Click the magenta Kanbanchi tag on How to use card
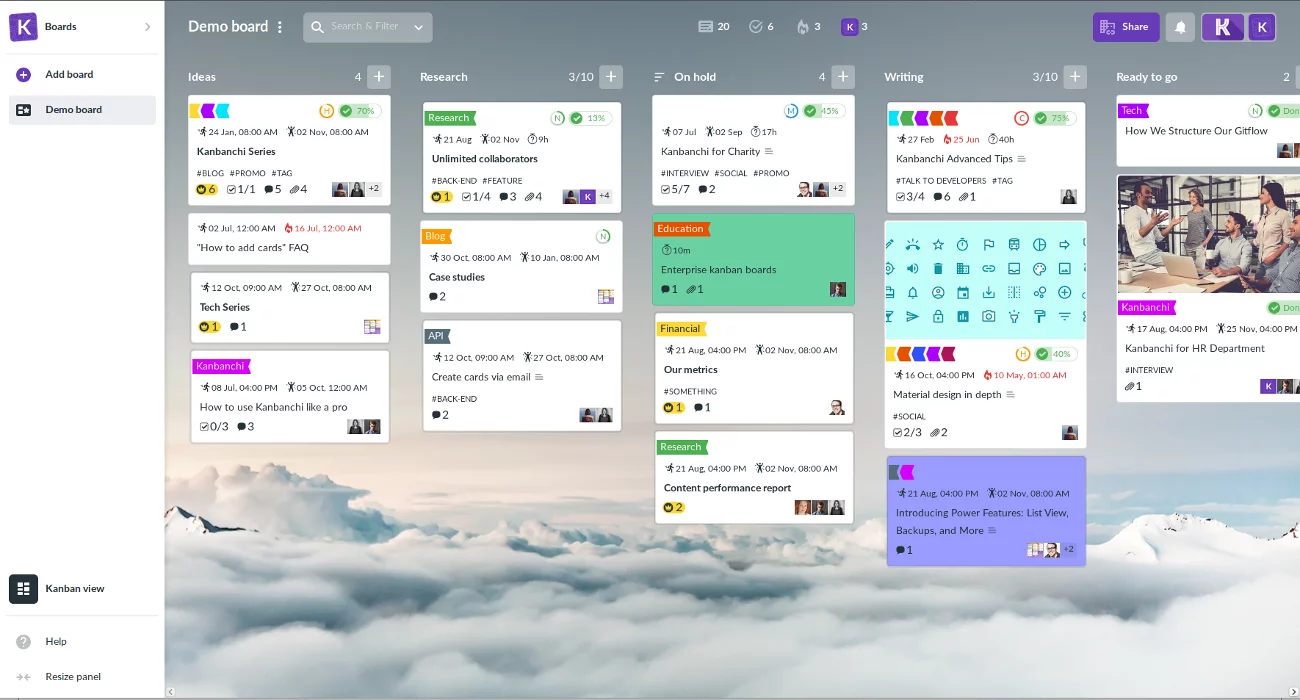 click(221, 366)
